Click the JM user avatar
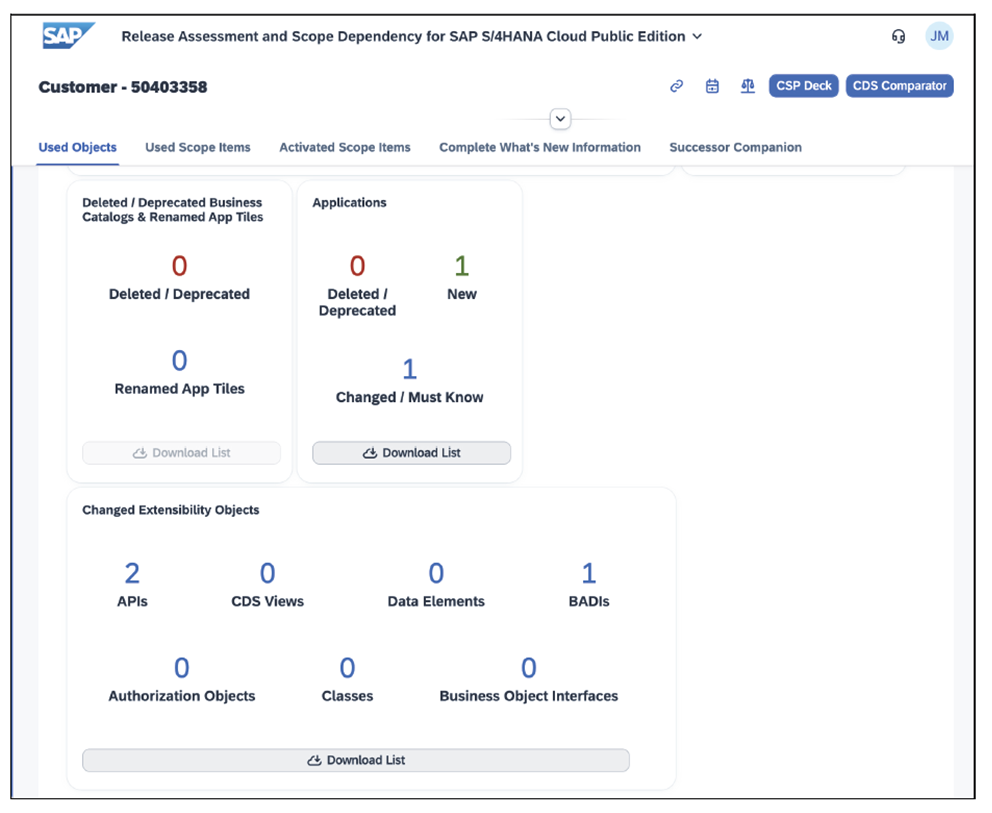This screenshot has height=813, width=992. 939,35
